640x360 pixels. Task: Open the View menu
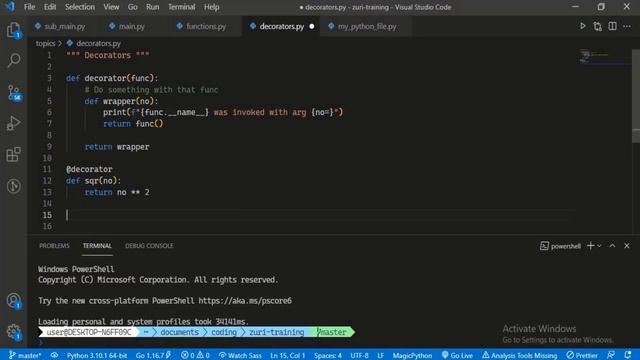111,7
